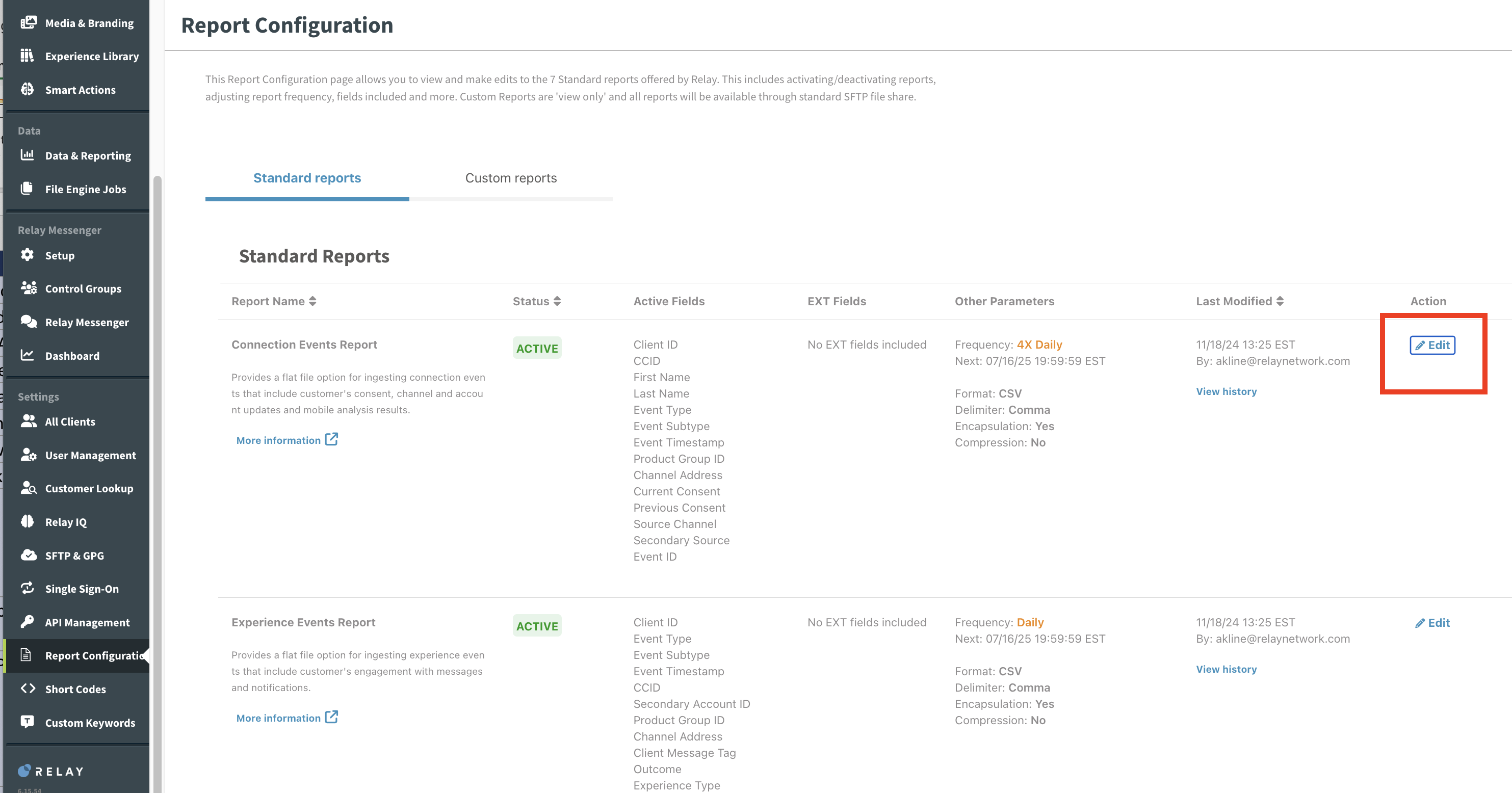The image size is (1512, 793).
Task: Click the 'Previous Consent' field entry
Action: tap(679, 508)
